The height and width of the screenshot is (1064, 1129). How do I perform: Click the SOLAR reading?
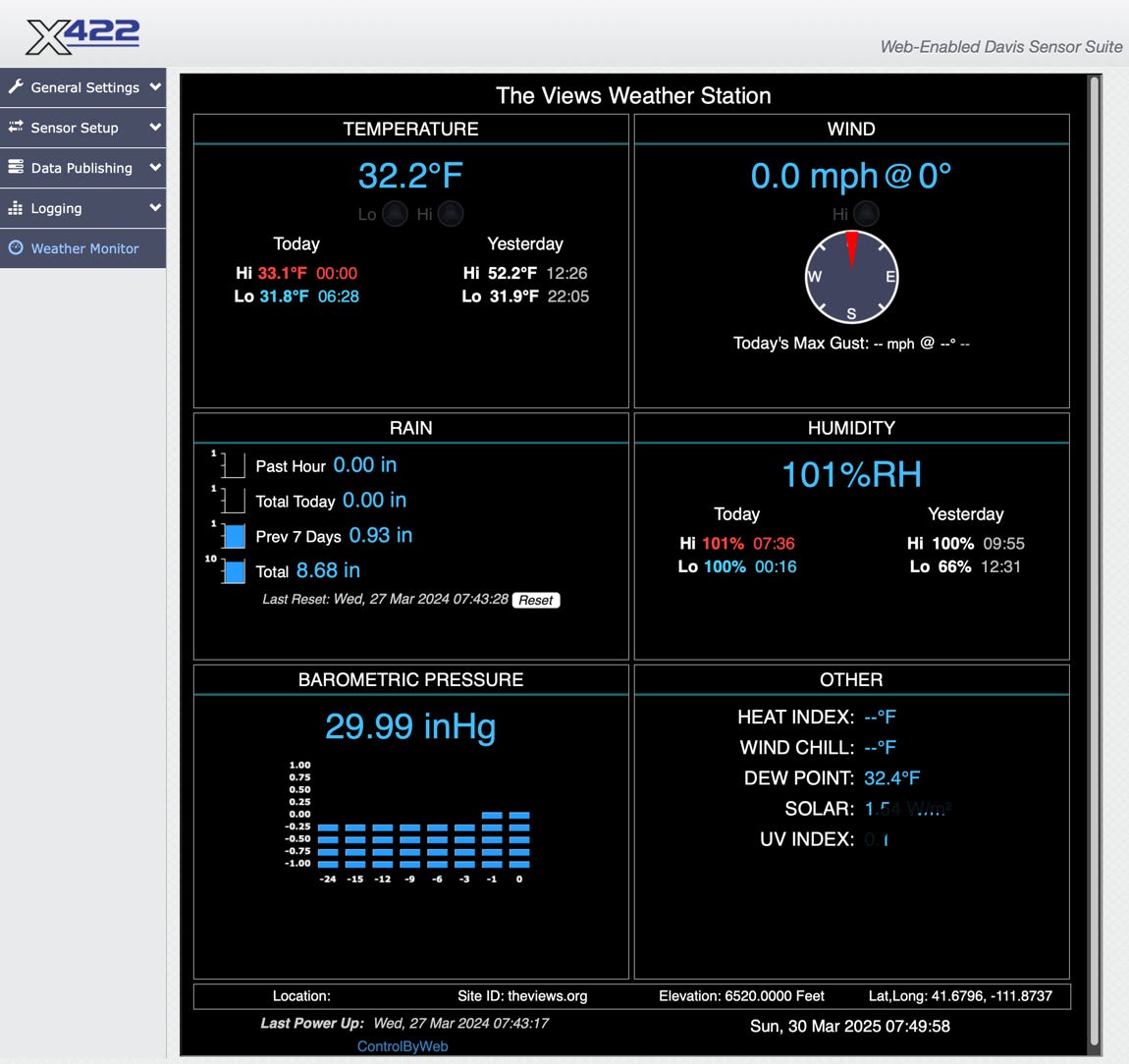click(908, 809)
